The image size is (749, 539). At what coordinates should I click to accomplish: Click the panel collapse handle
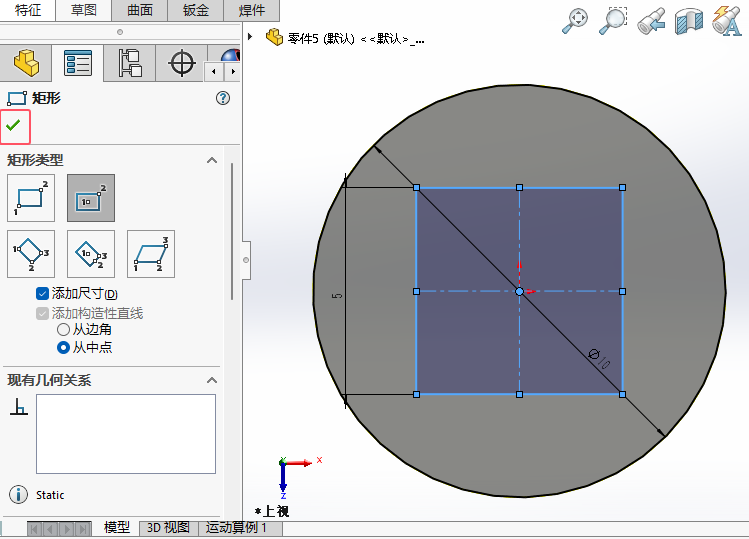click(x=246, y=260)
